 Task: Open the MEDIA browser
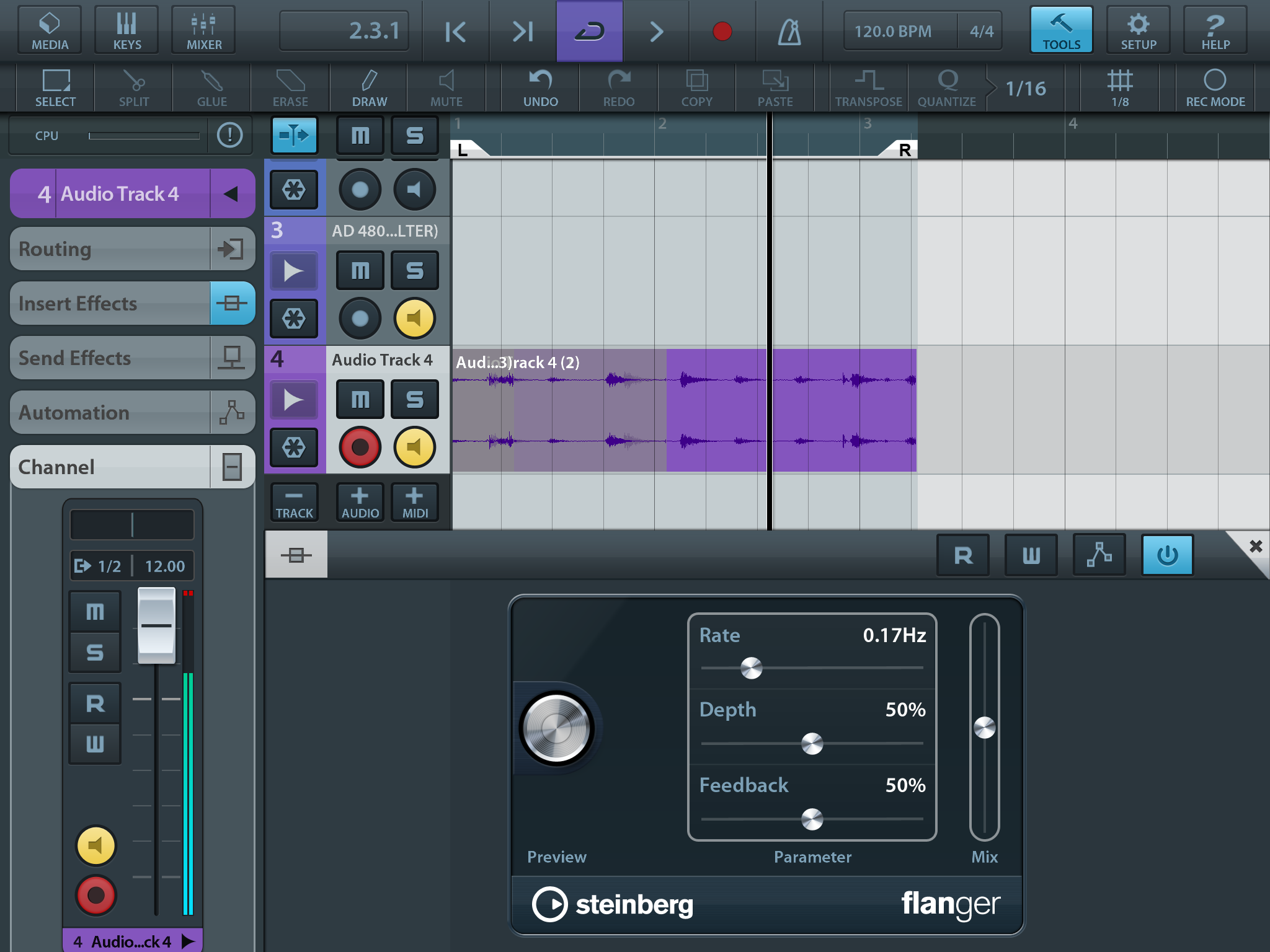click(x=50, y=30)
